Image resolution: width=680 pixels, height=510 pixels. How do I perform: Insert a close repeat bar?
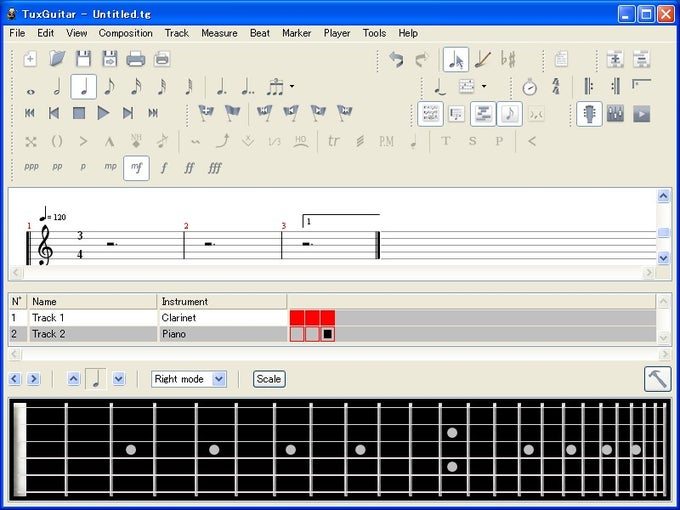[615, 86]
